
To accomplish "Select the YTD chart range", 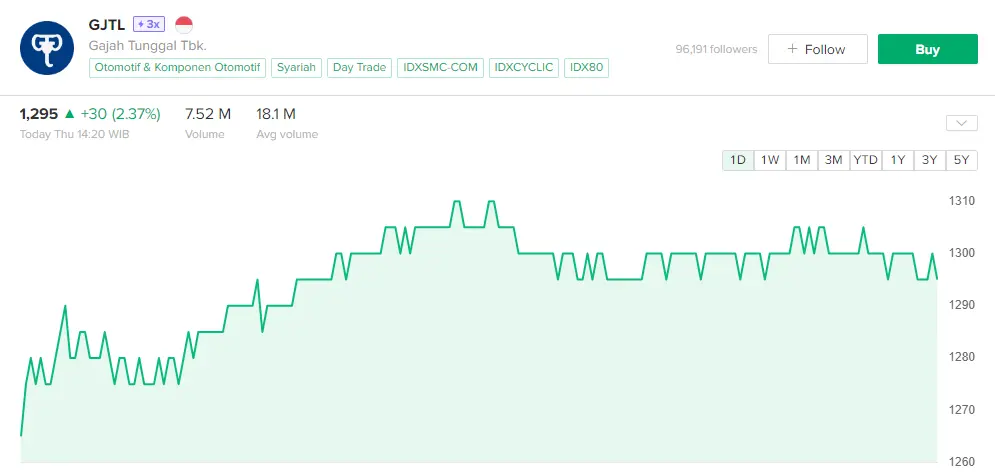I will (x=866, y=160).
